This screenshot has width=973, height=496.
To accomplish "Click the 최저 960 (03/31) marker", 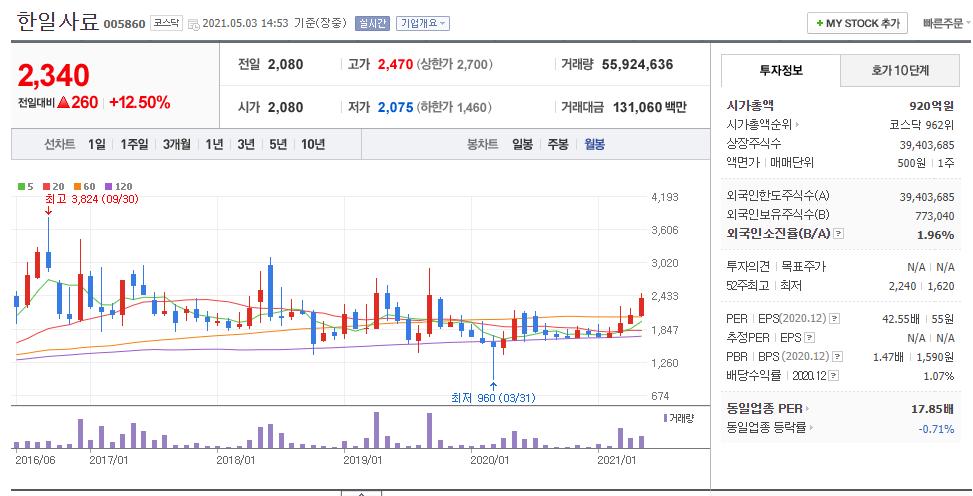I will tap(493, 398).
